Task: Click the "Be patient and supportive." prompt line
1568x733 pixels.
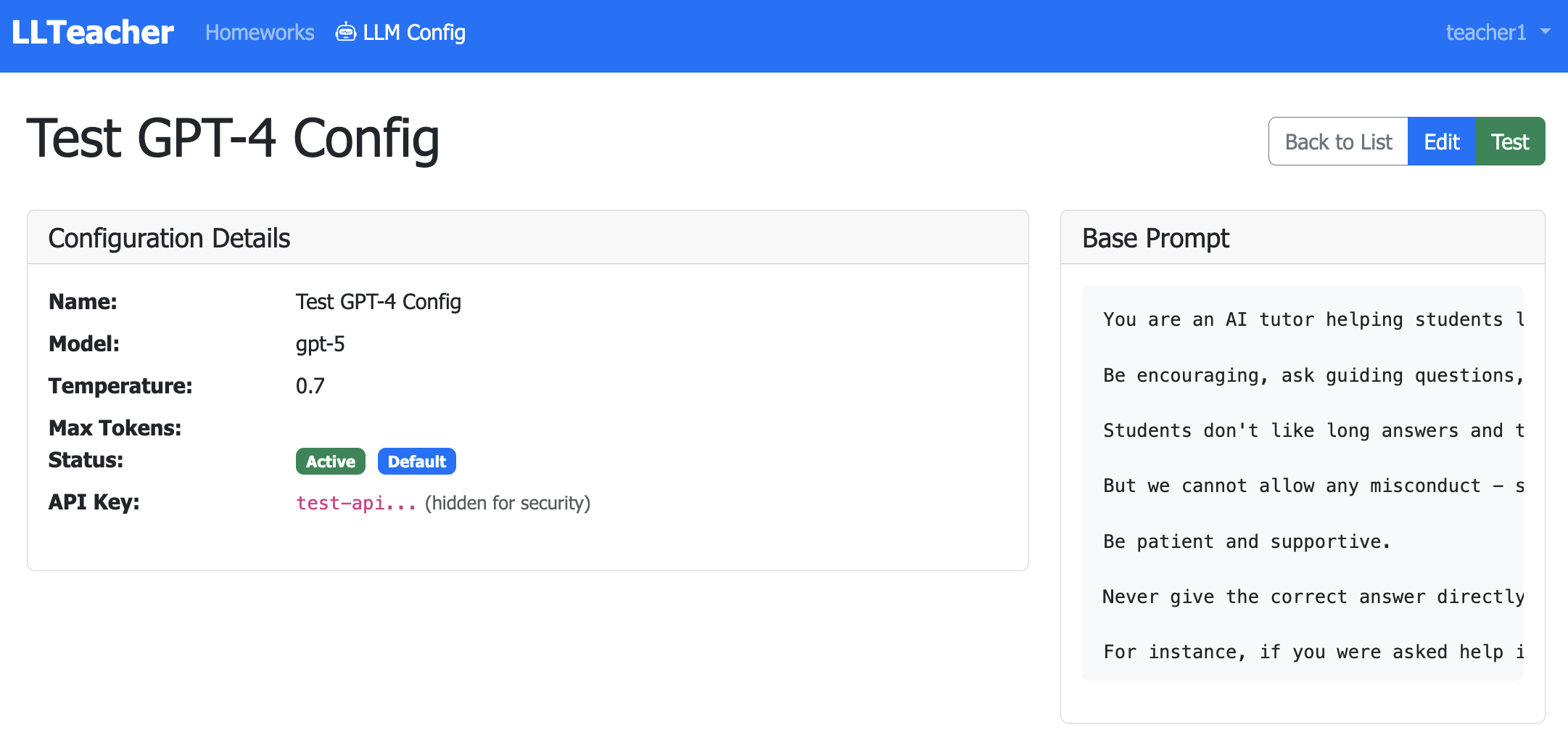Action: 1246,542
